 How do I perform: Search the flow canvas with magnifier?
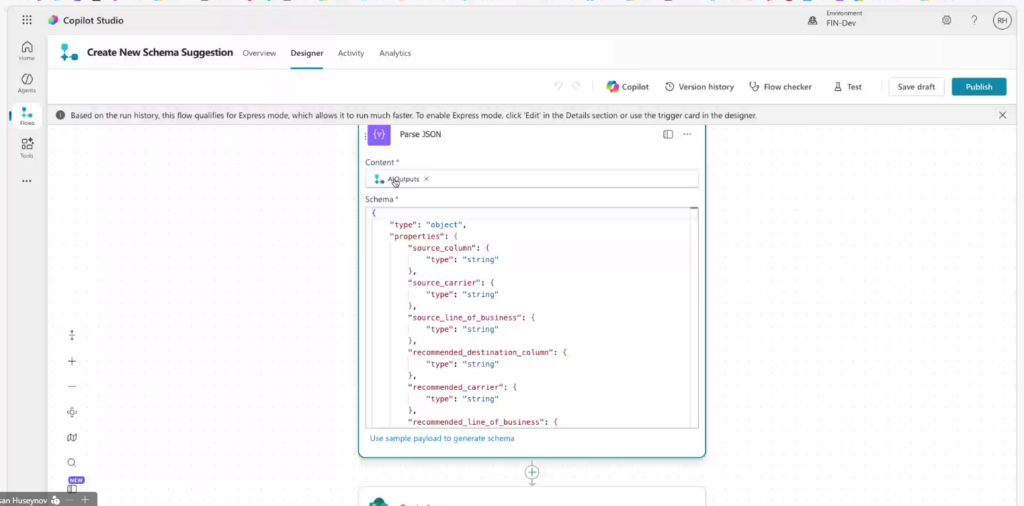[x=72, y=463]
